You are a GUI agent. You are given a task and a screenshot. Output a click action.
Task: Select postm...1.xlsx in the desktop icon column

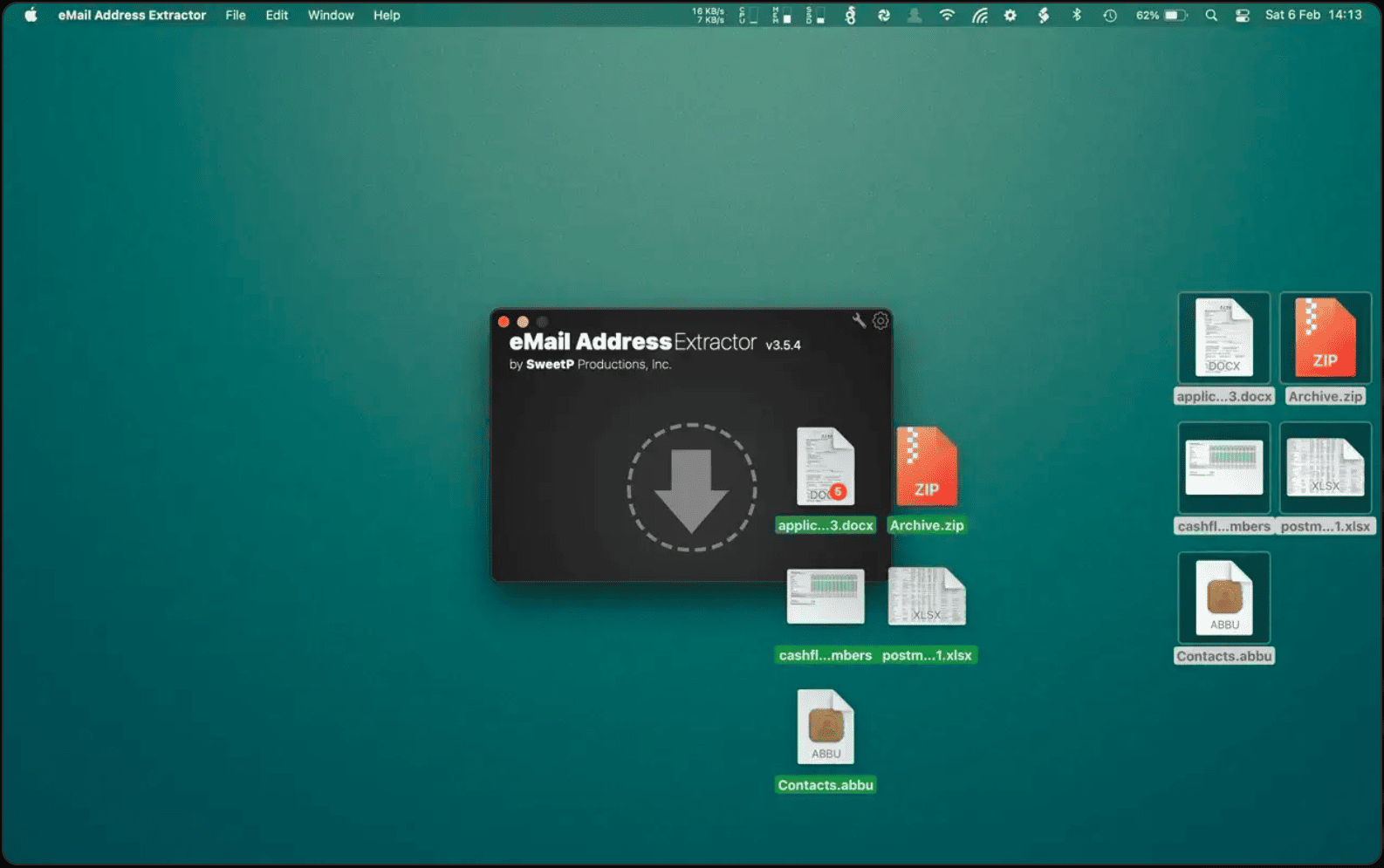(x=1326, y=468)
